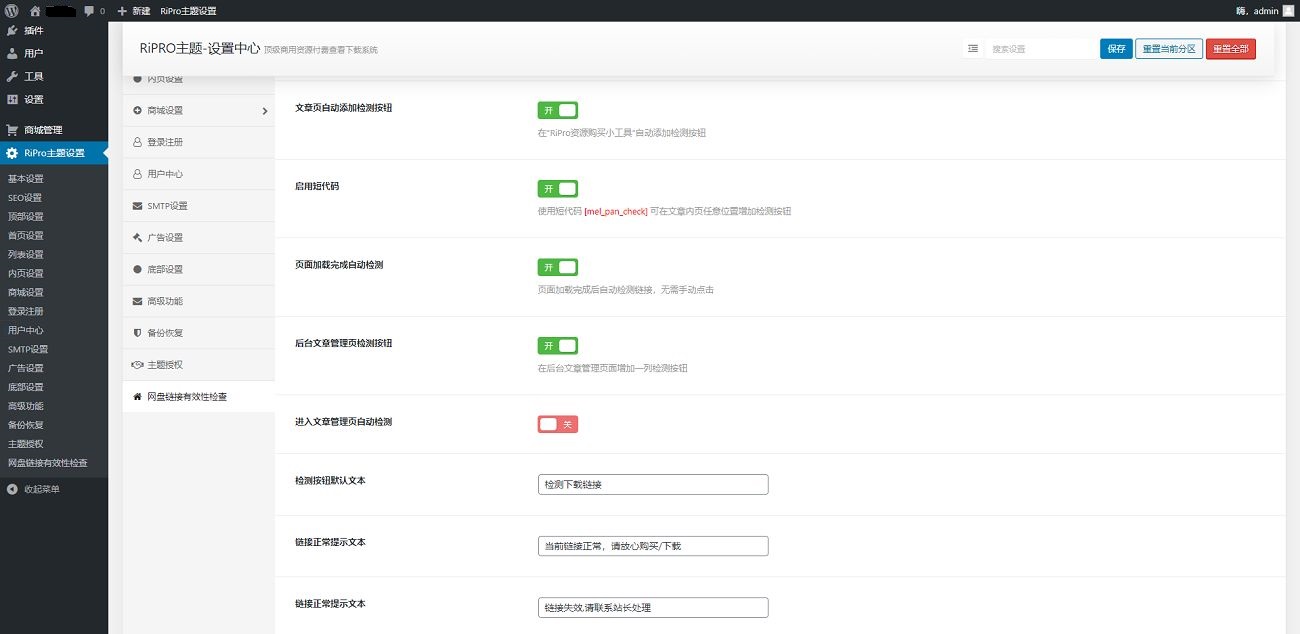Open 高级功能 in WordPress sidebar submenu
1300x634 pixels.
pos(26,406)
